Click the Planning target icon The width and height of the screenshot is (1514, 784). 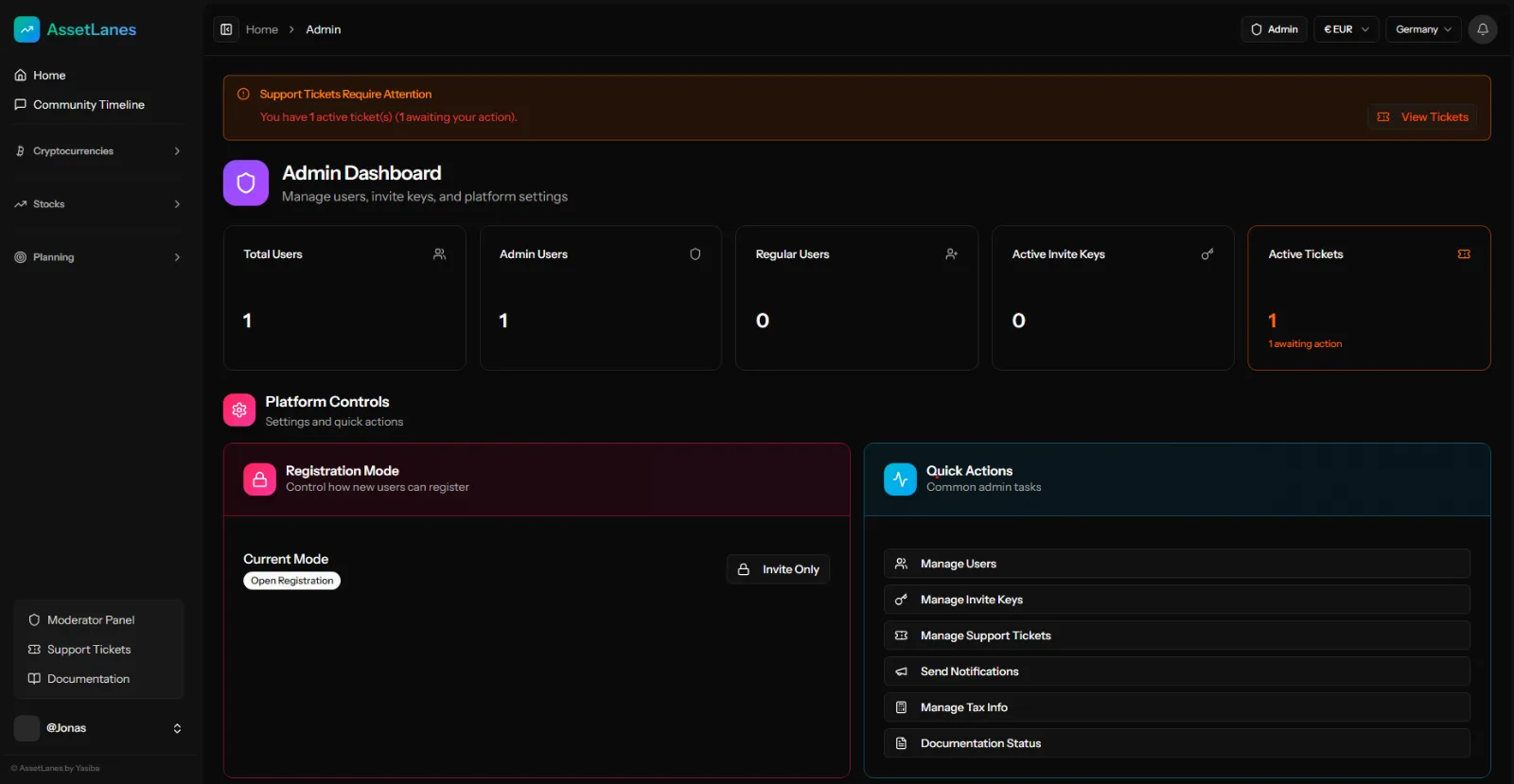20,257
